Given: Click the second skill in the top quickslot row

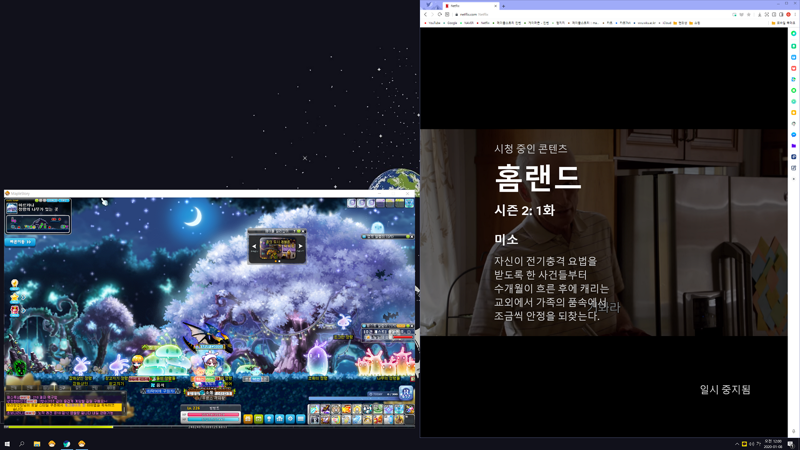Looking at the screenshot, I should click(x=326, y=409).
